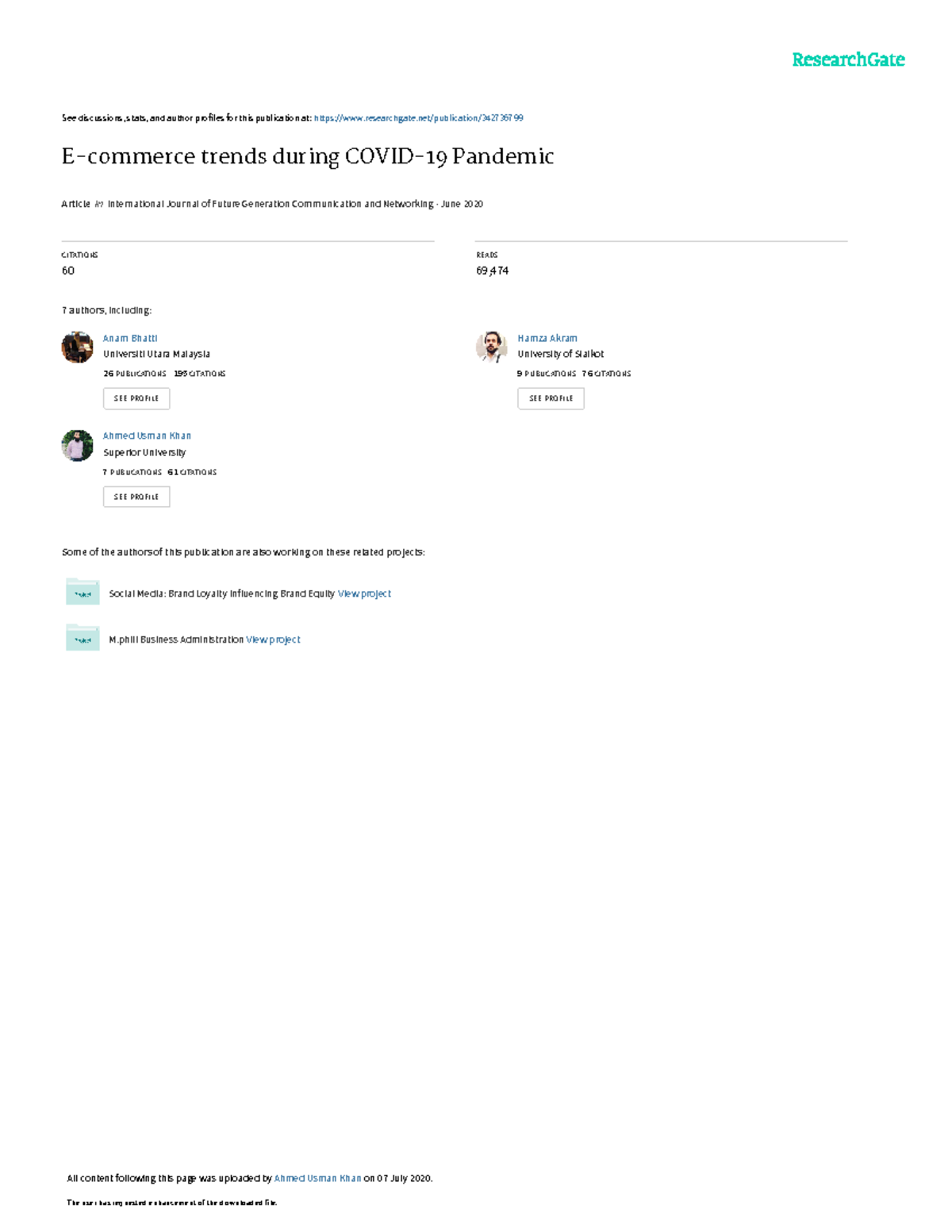Open View project link for Social Media project
The width and height of the screenshot is (952, 1232).
tap(364, 593)
